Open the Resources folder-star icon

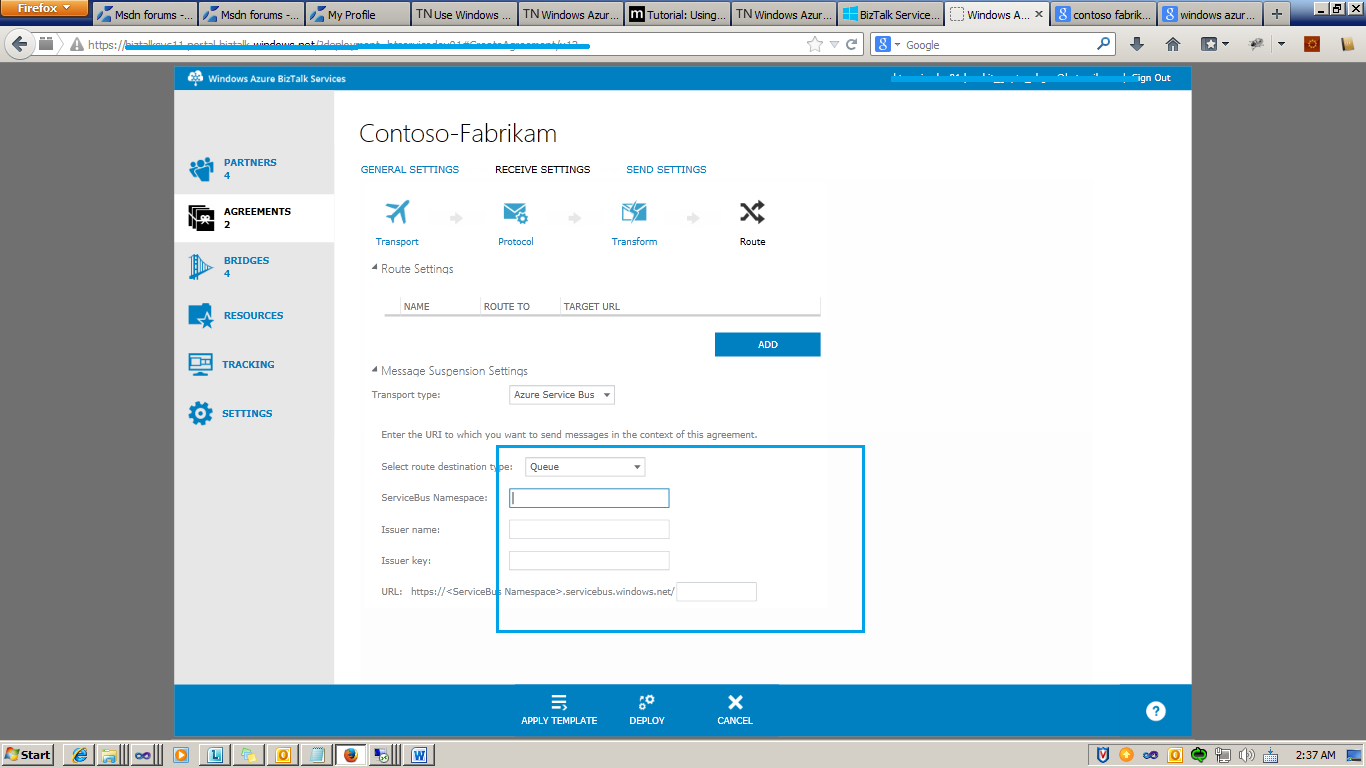tap(201, 316)
